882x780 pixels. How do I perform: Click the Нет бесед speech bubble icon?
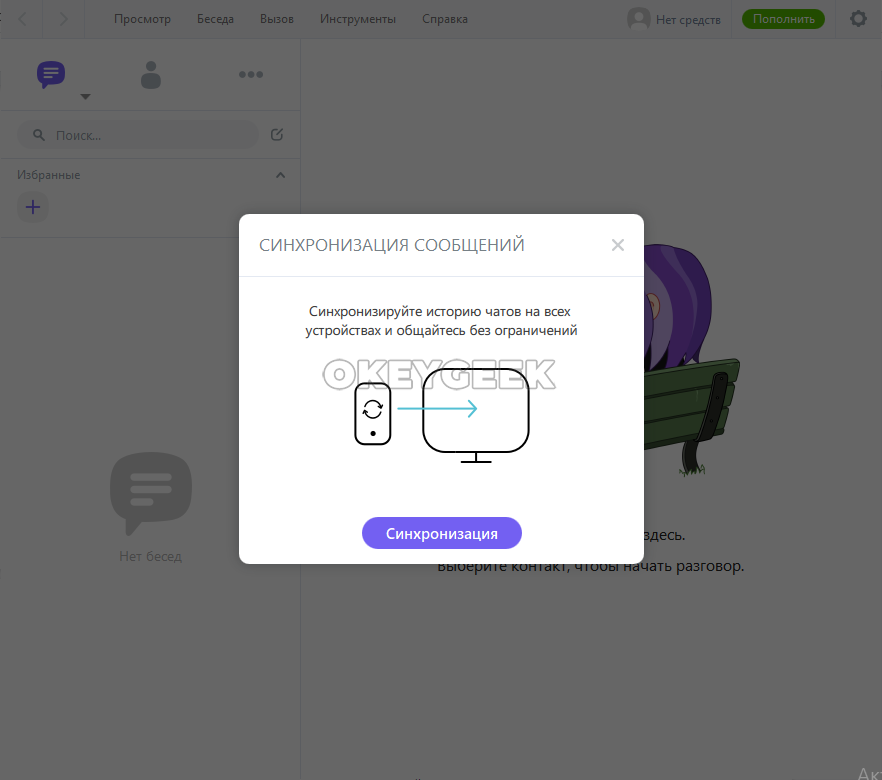(x=151, y=493)
